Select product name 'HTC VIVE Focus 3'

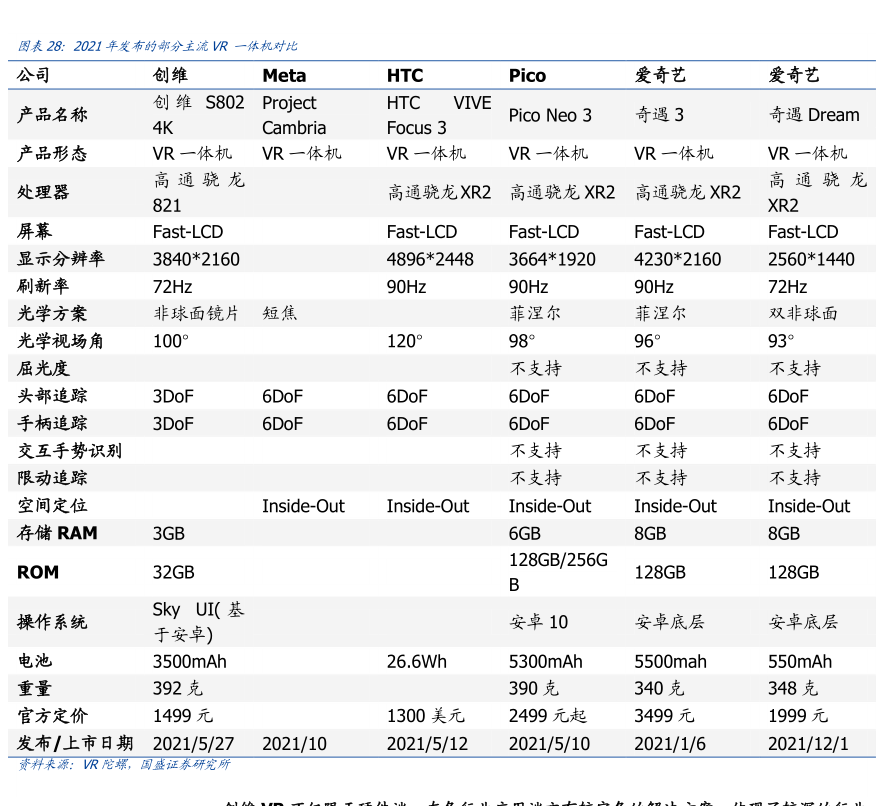pyautogui.click(x=439, y=115)
